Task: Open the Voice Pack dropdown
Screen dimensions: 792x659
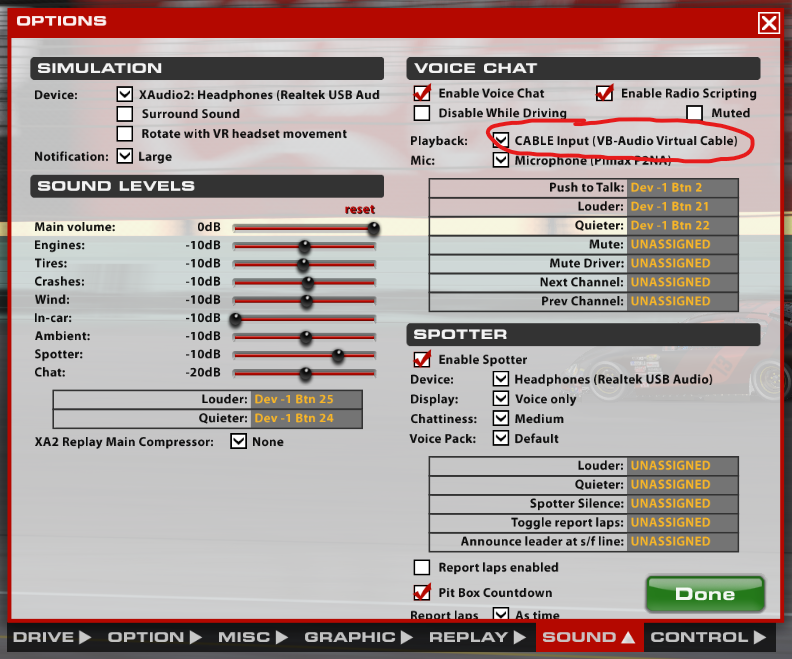Action: pyautogui.click(x=501, y=438)
